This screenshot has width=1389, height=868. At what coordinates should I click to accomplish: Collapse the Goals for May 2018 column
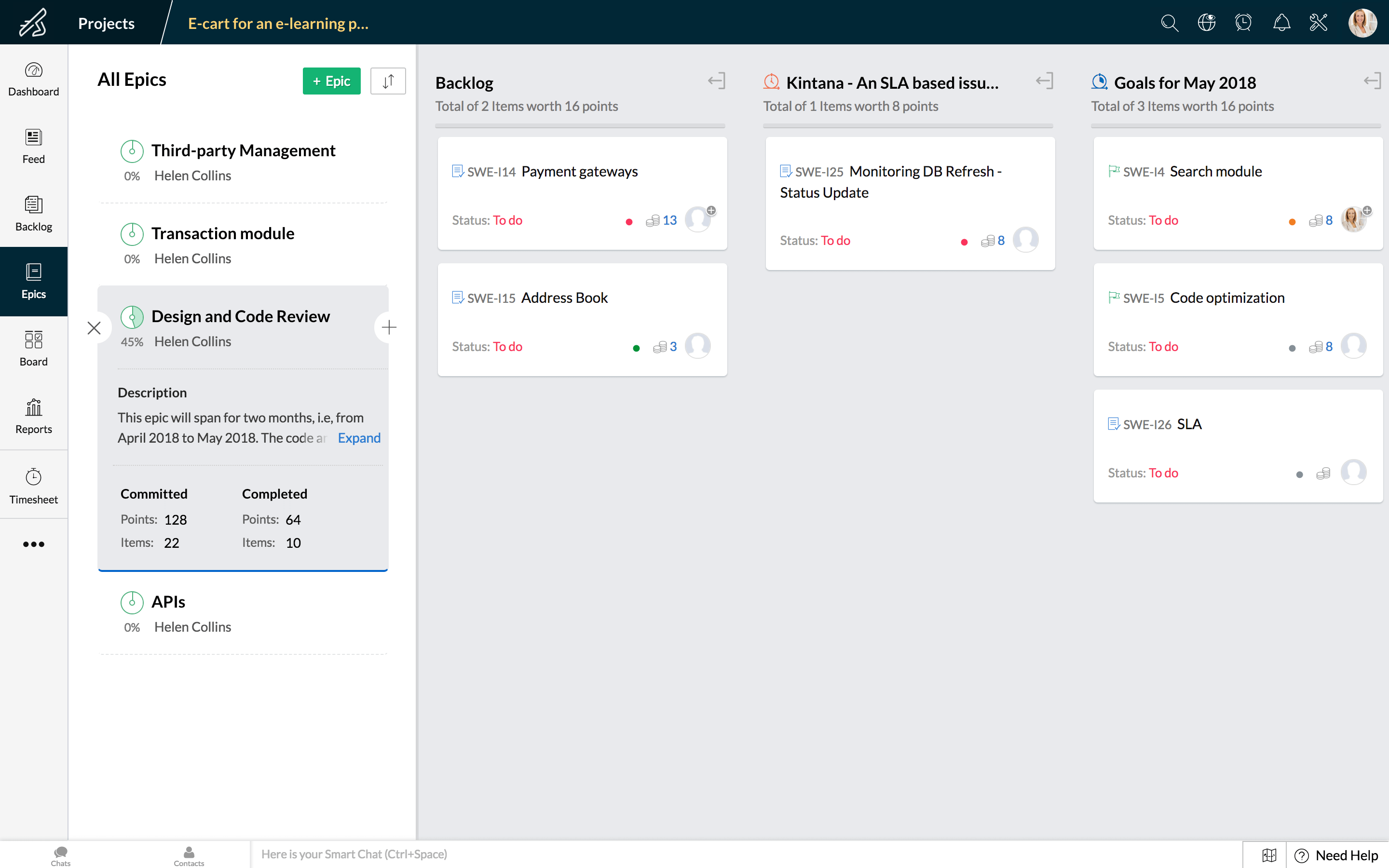pos(1375,81)
